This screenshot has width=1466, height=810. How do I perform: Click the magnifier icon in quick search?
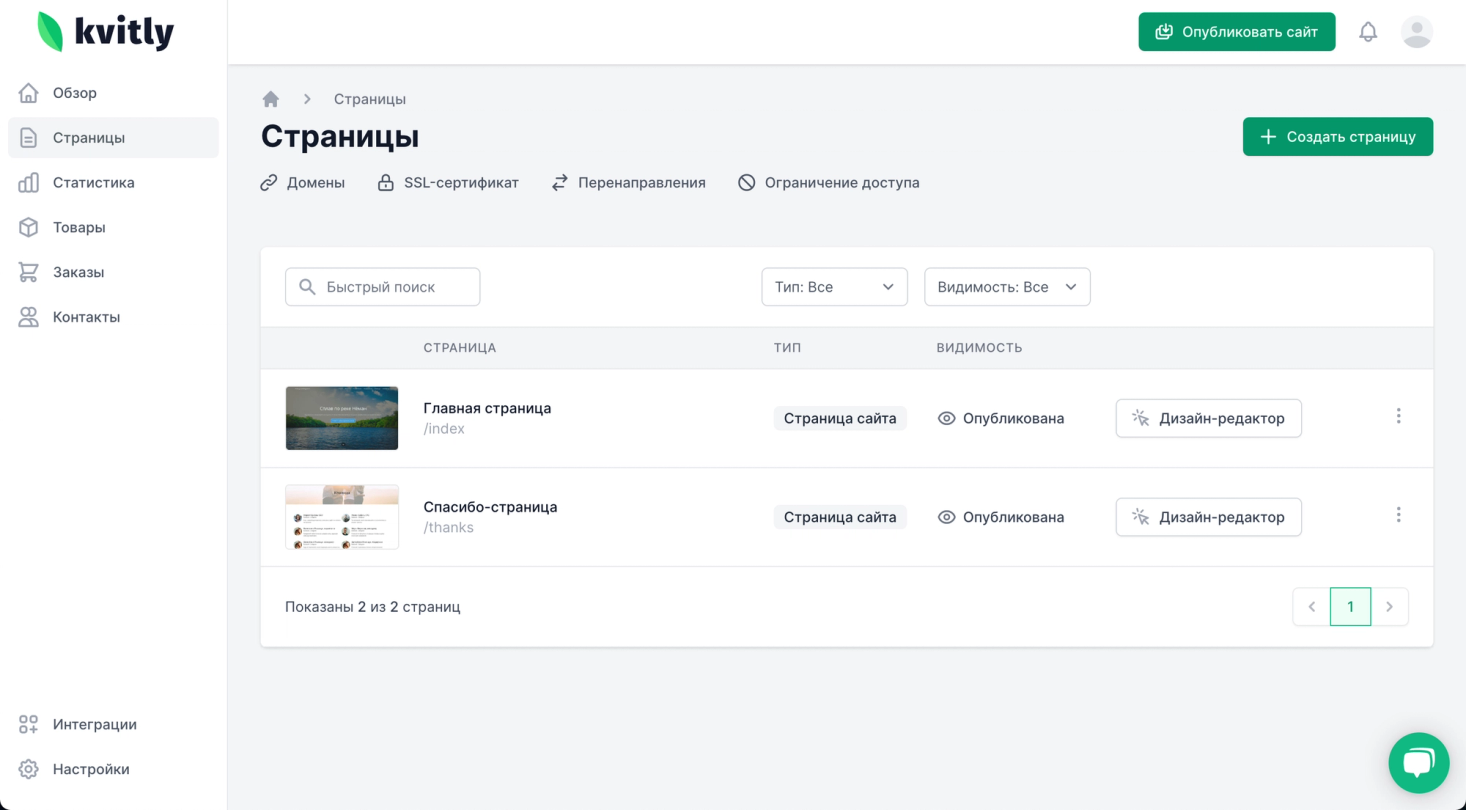pyautogui.click(x=308, y=287)
